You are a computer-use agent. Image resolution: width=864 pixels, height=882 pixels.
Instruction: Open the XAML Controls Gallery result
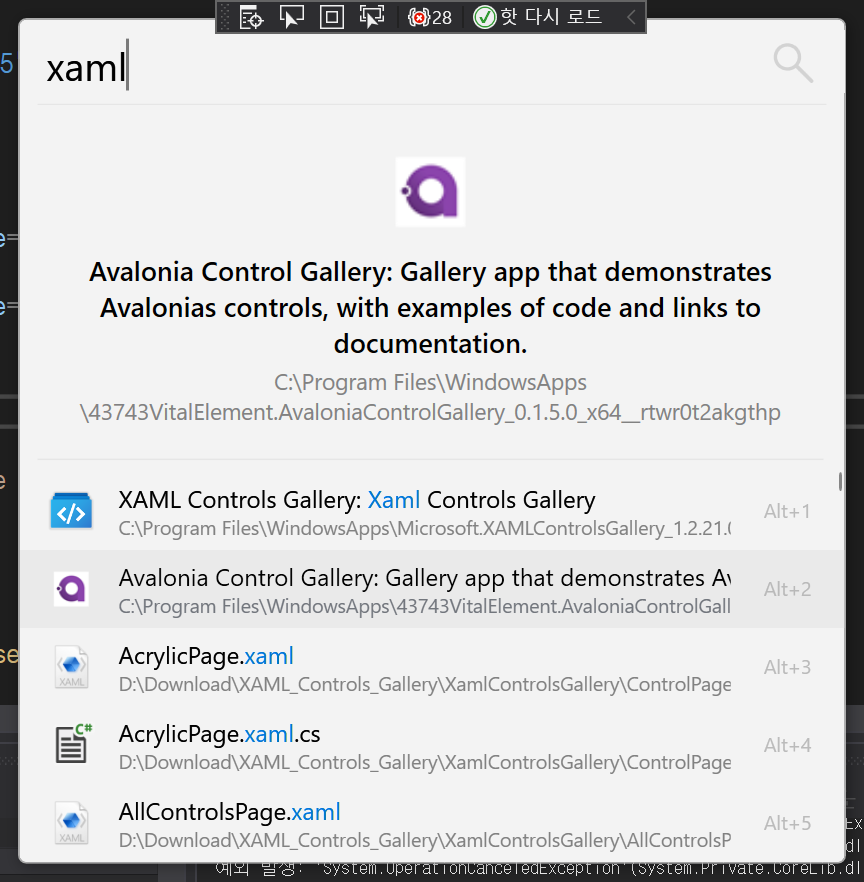click(x=432, y=511)
